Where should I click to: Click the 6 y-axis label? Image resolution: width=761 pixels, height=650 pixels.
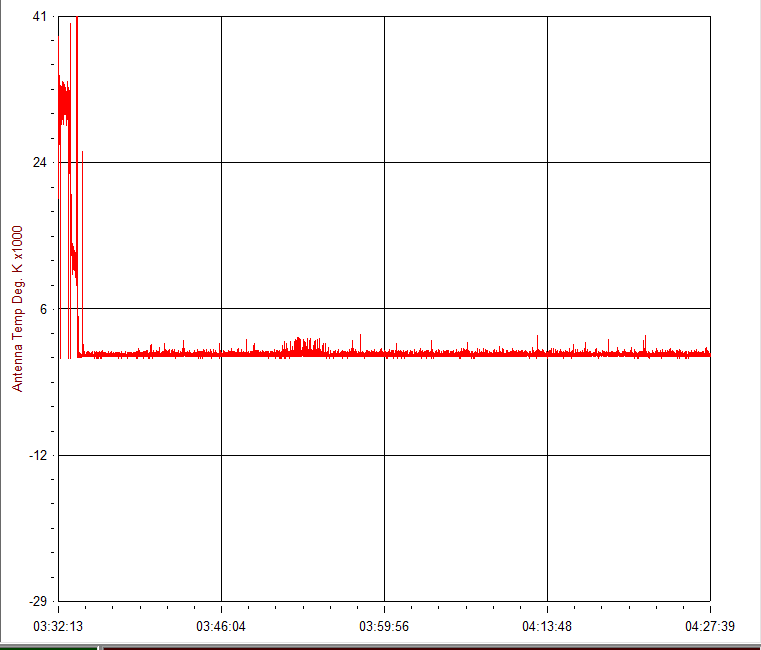tap(44, 309)
